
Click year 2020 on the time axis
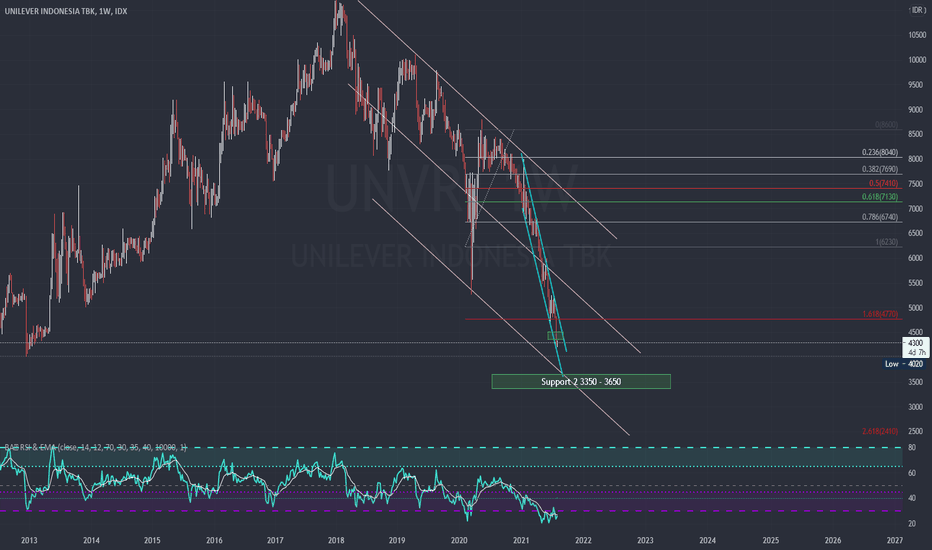(459, 540)
